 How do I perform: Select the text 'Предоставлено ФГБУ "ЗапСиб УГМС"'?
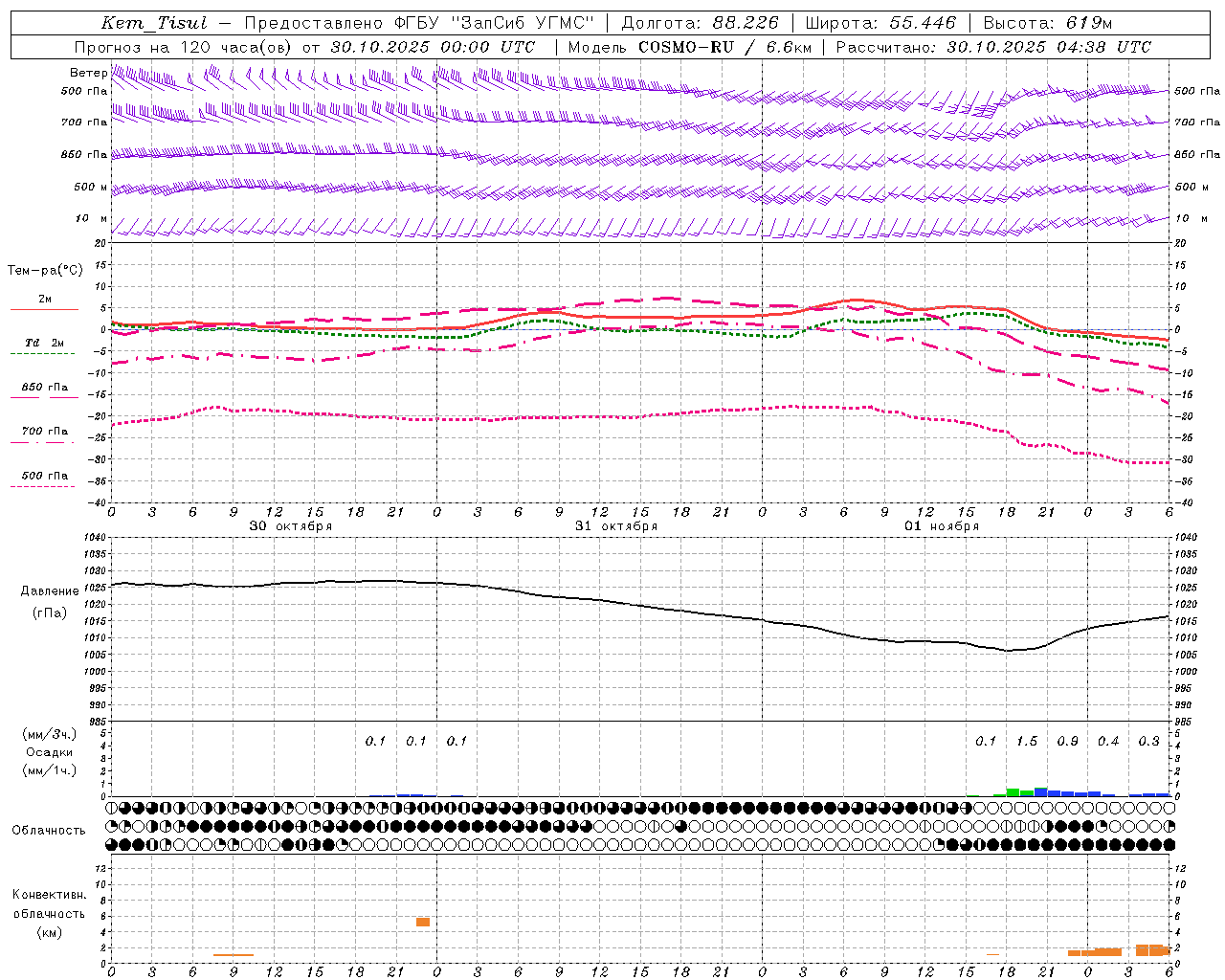coord(420,23)
